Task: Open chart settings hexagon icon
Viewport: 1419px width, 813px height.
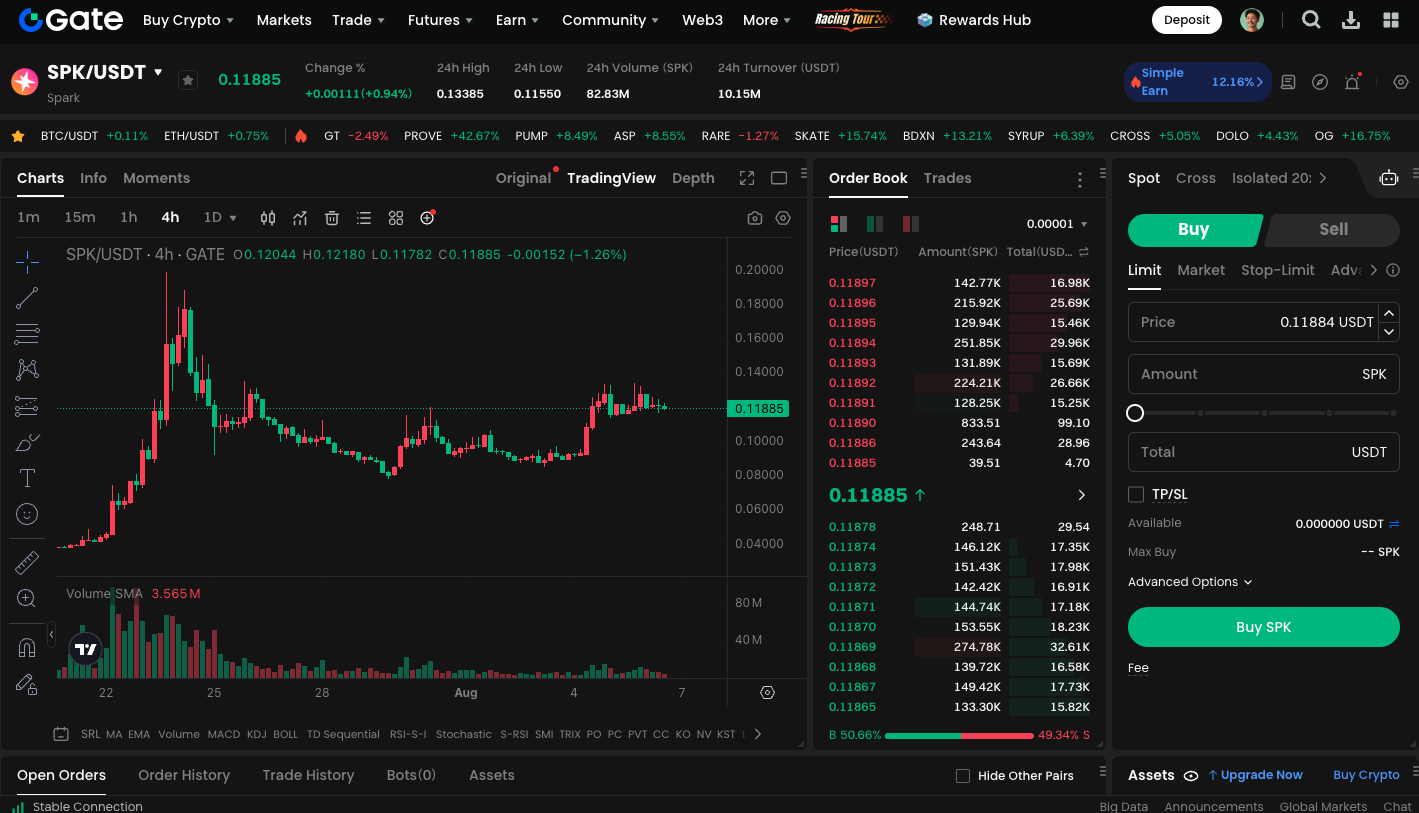Action: [783, 218]
